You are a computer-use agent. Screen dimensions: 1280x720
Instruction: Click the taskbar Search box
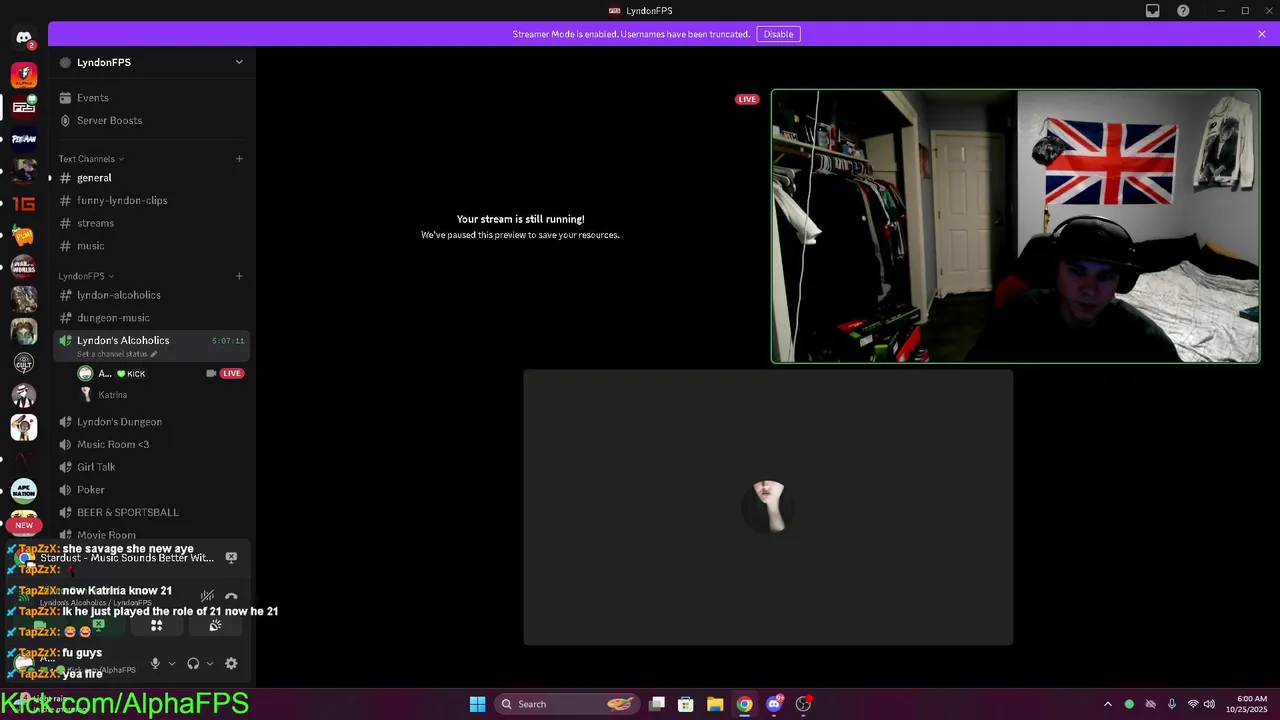[567, 704]
